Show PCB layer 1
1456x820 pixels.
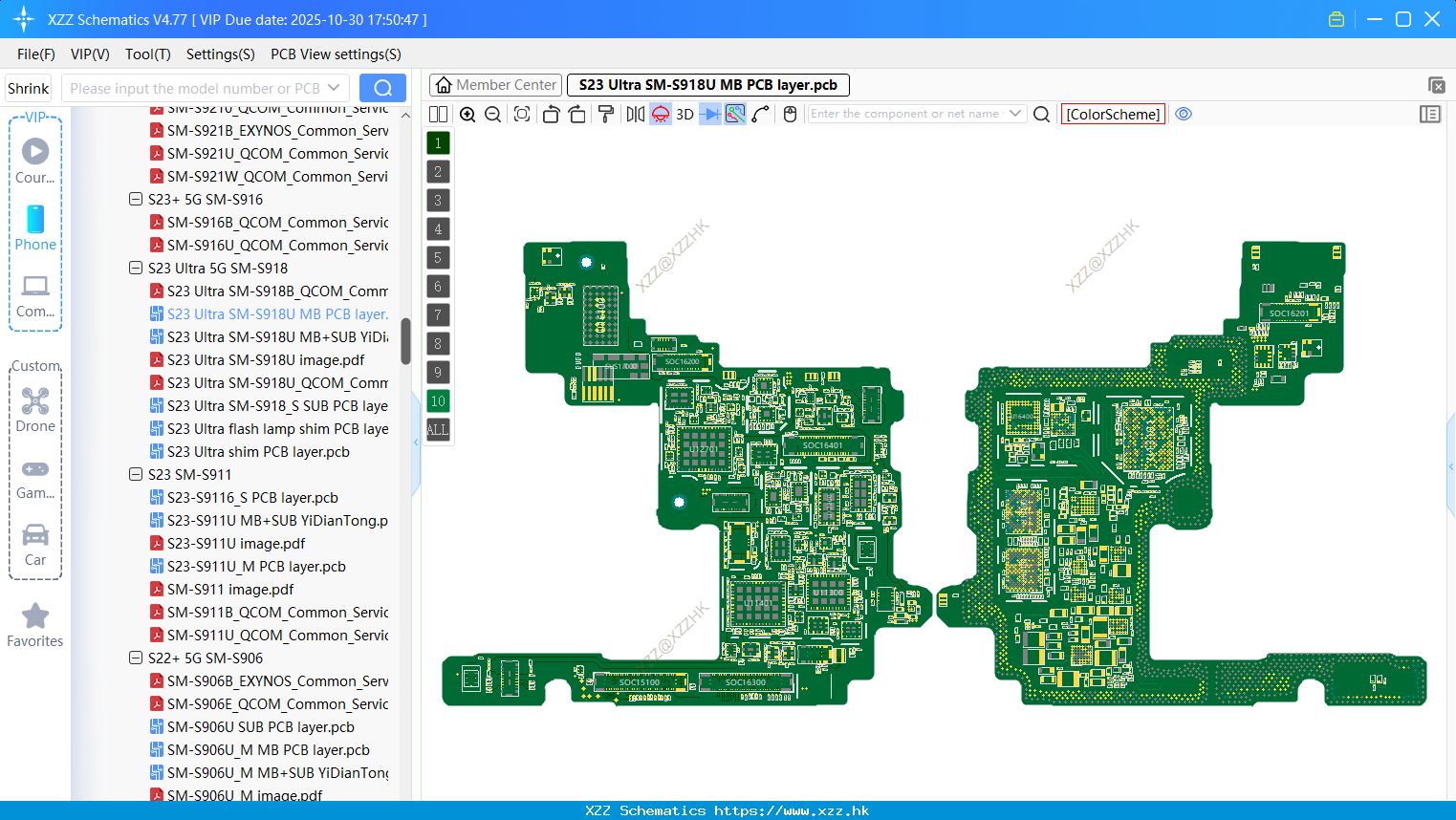pos(438,143)
